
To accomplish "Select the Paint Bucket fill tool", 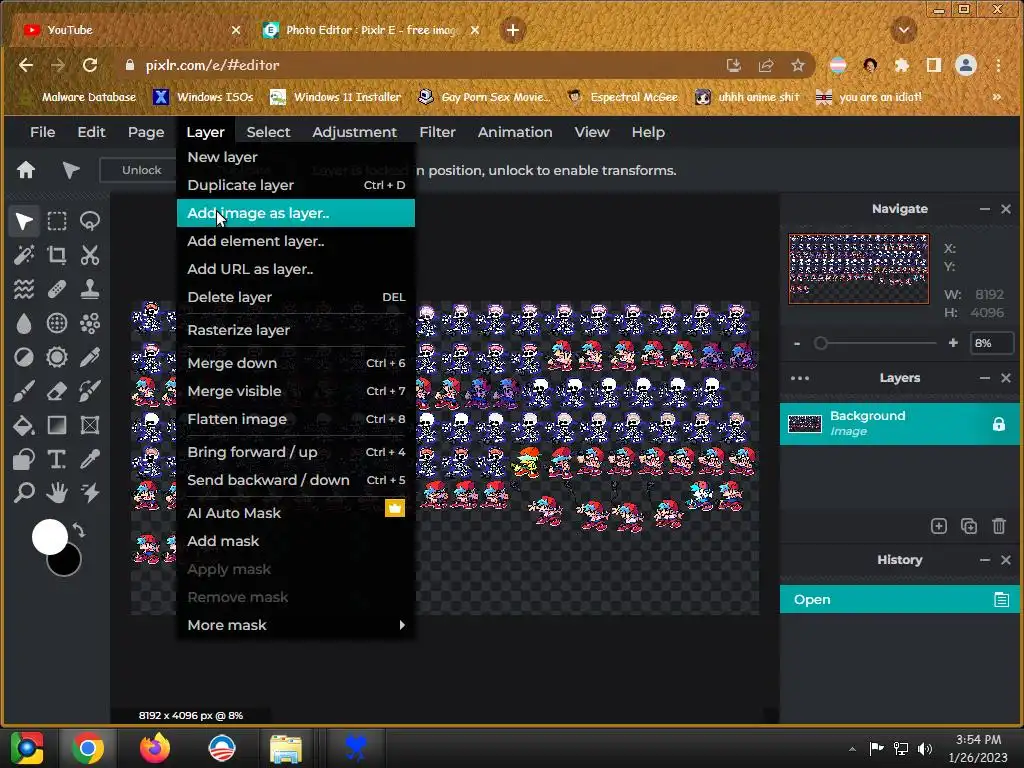I will tap(24, 425).
